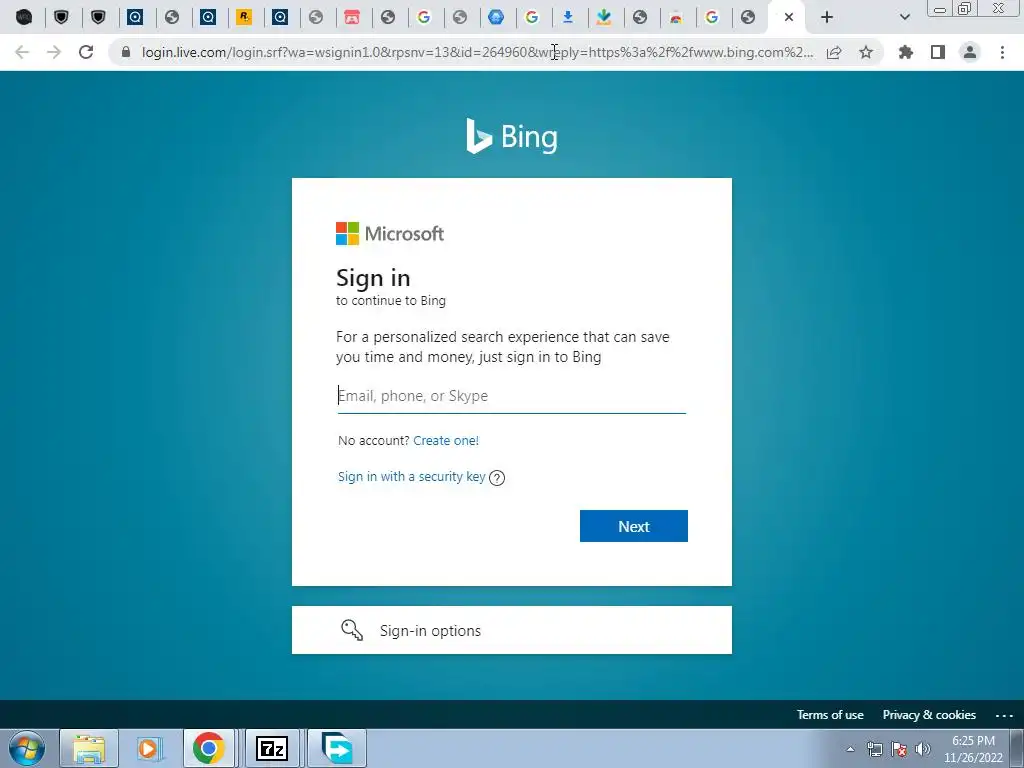Click the browser Forward arrow
This screenshot has height=768, width=1024.
click(x=54, y=52)
